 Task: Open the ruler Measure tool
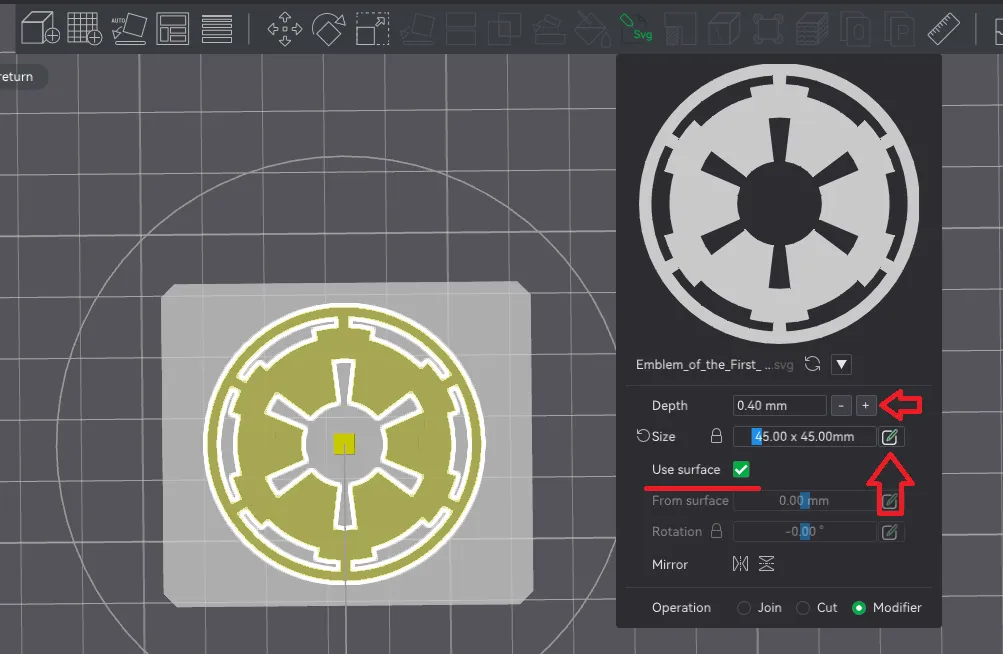[944, 29]
